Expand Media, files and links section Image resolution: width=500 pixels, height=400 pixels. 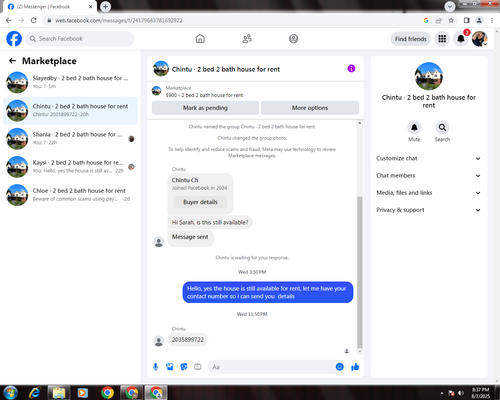coord(429,193)
